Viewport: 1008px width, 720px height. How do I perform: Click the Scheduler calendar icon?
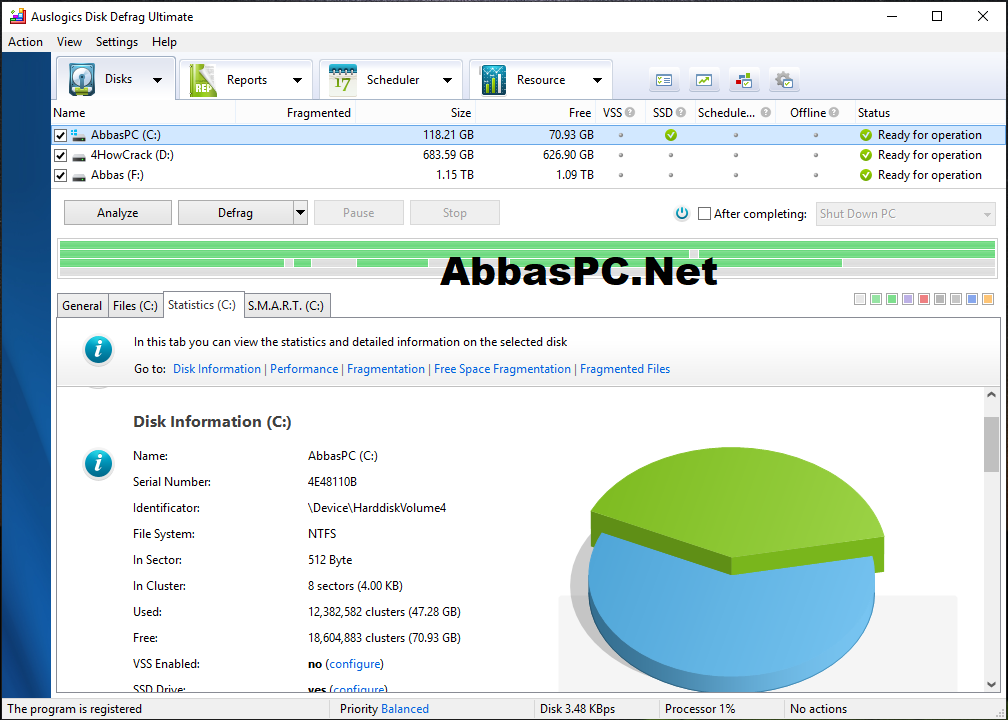pos(343,80)
